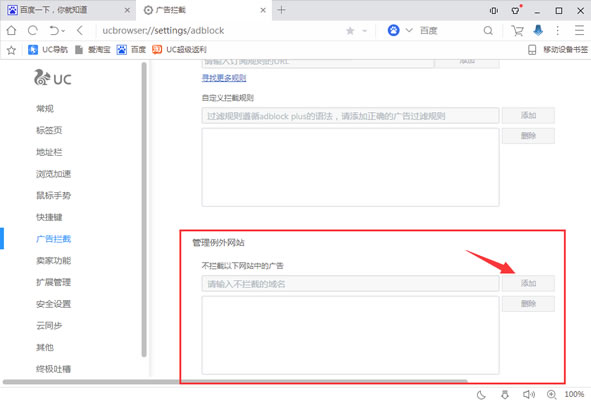Expand the dropdown arrow beside undo icon
Image resolution: width=591 pixels, height=402 pixels.
pyautogui.click(x=63, y=31)
